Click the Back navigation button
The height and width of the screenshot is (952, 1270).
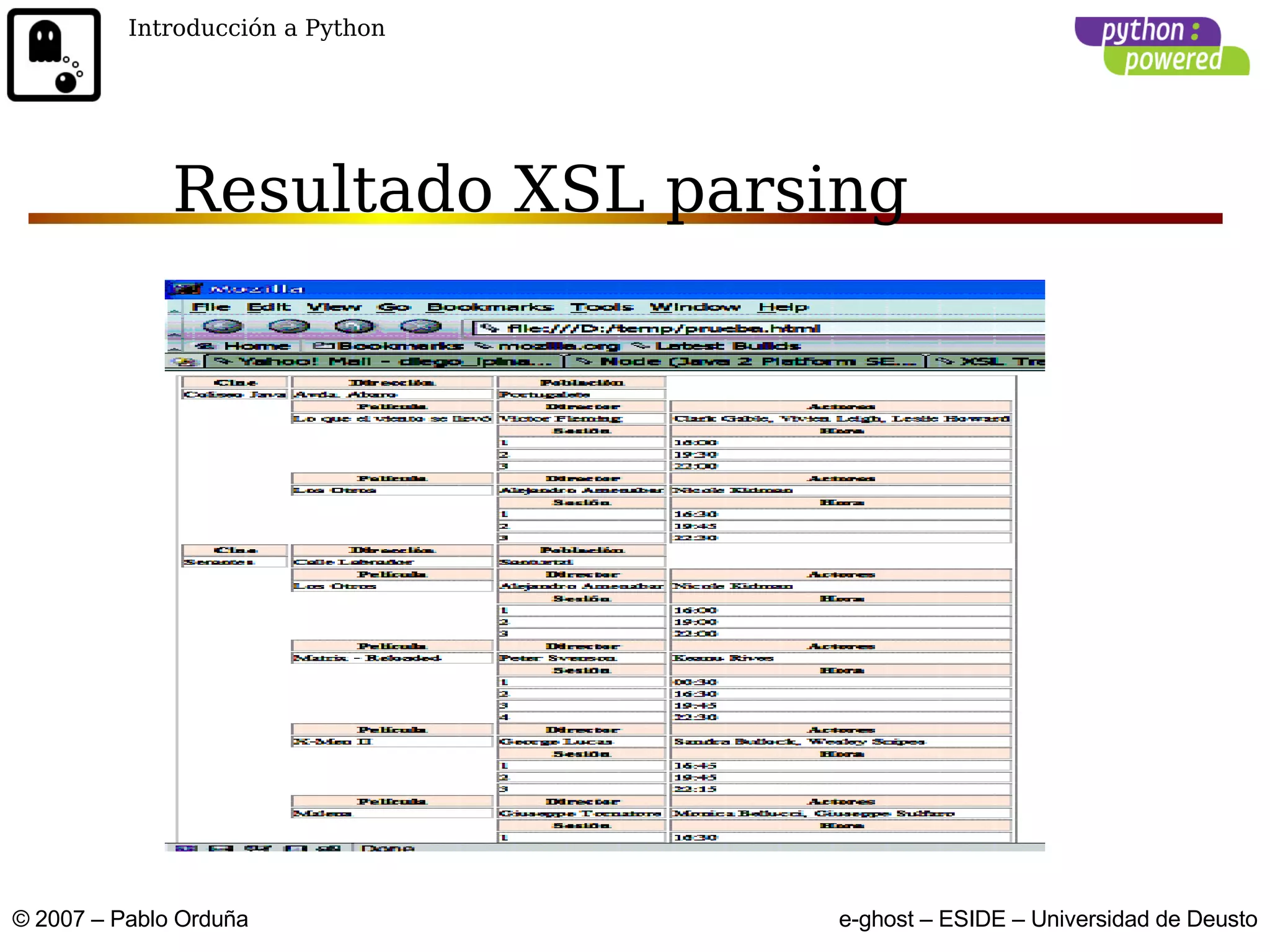[x=223, y=327]
